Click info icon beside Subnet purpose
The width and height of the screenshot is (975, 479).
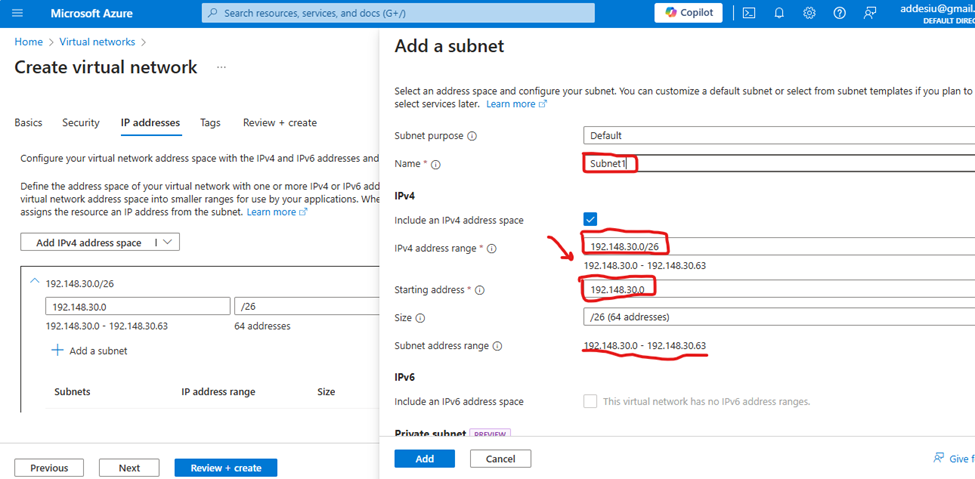[472, 135]
